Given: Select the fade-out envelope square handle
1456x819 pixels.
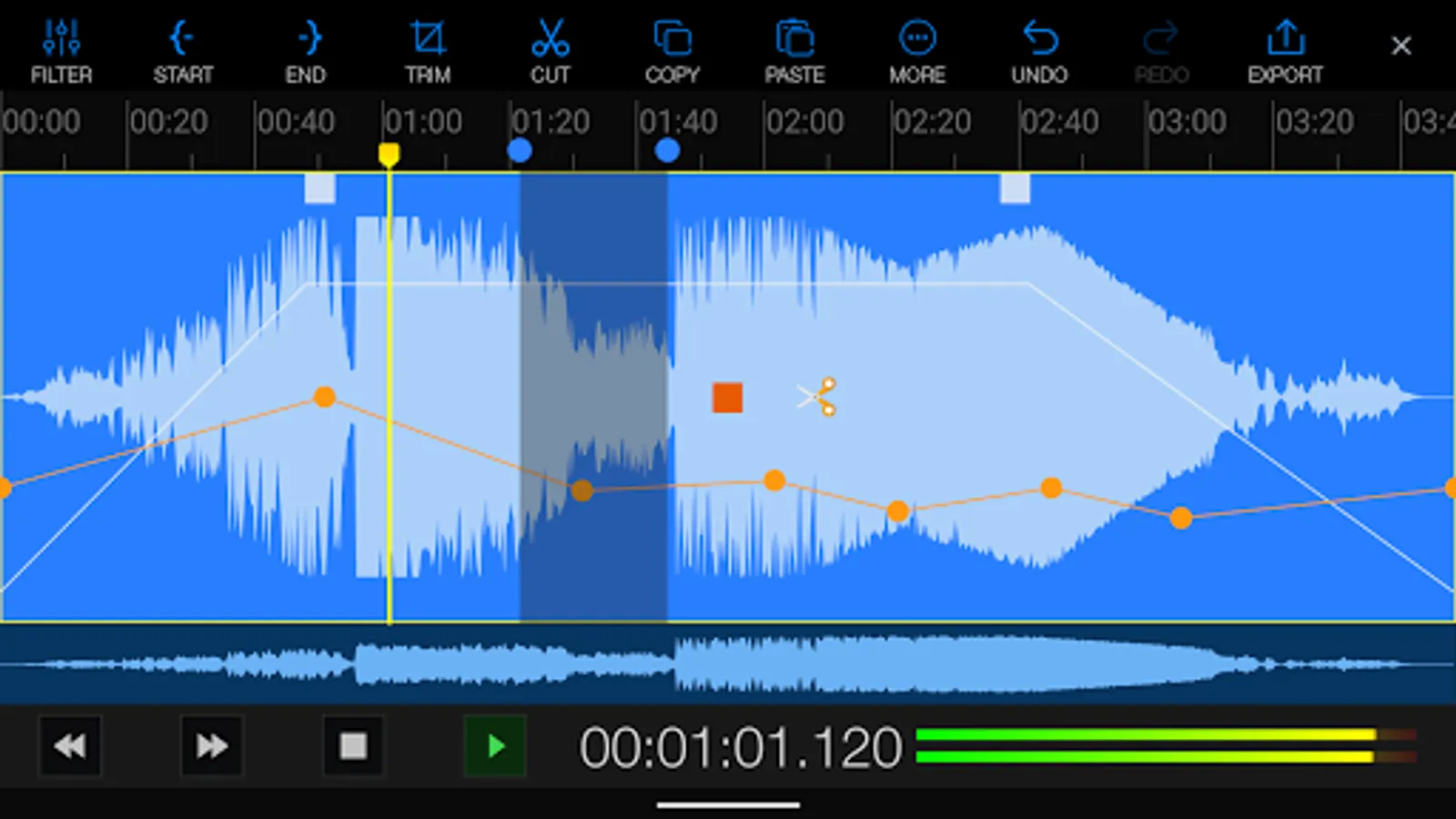Looking at the screenshot, I should pos(1015,188).
